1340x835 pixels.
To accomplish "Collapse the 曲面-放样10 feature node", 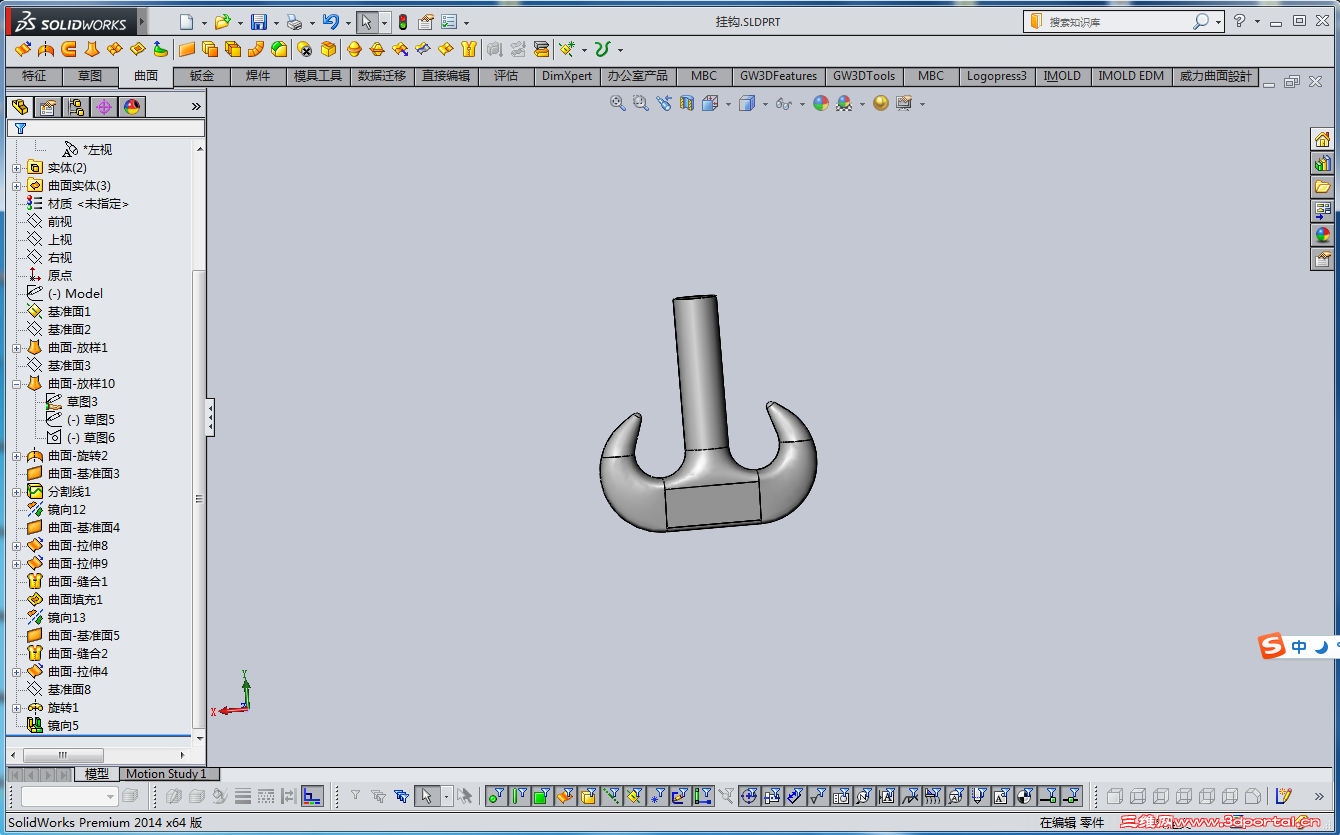I will point(17,384).
